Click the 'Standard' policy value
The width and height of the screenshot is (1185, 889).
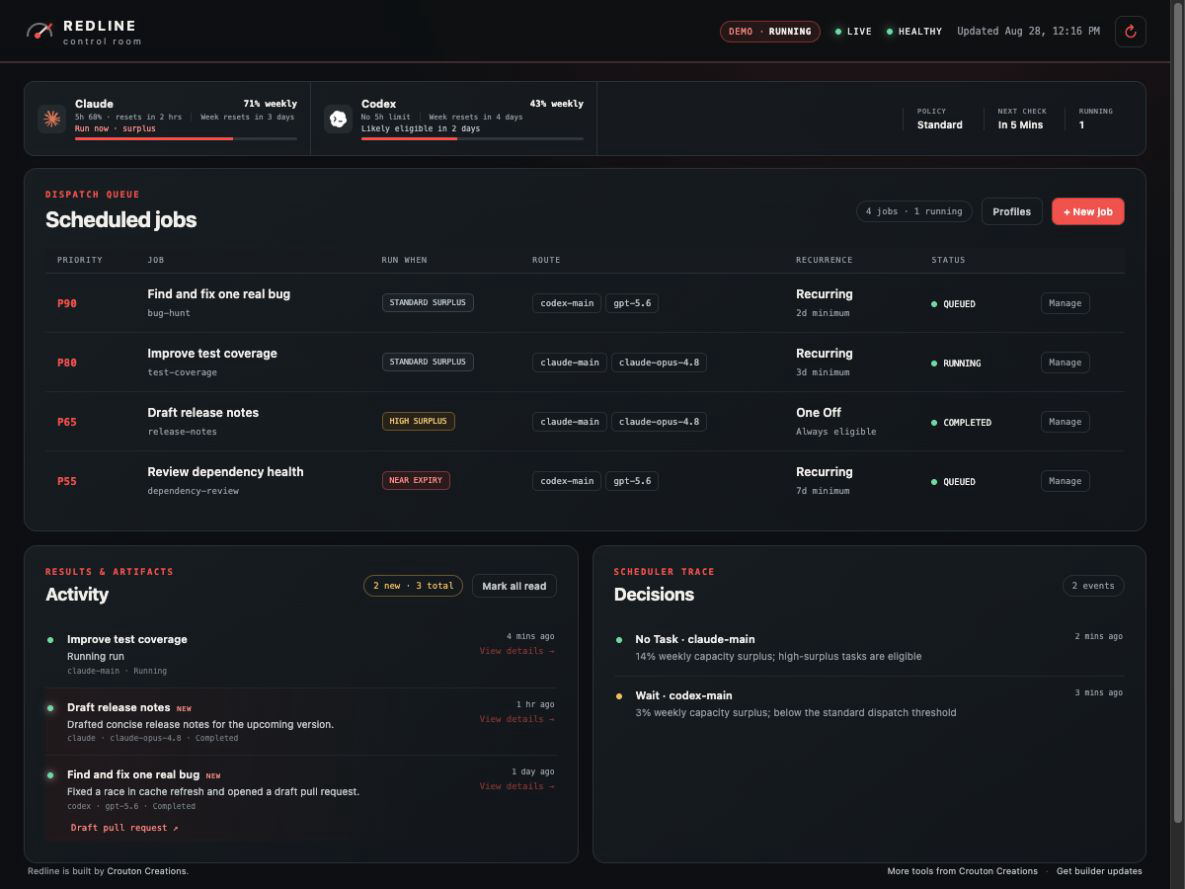tap(939, 125)
